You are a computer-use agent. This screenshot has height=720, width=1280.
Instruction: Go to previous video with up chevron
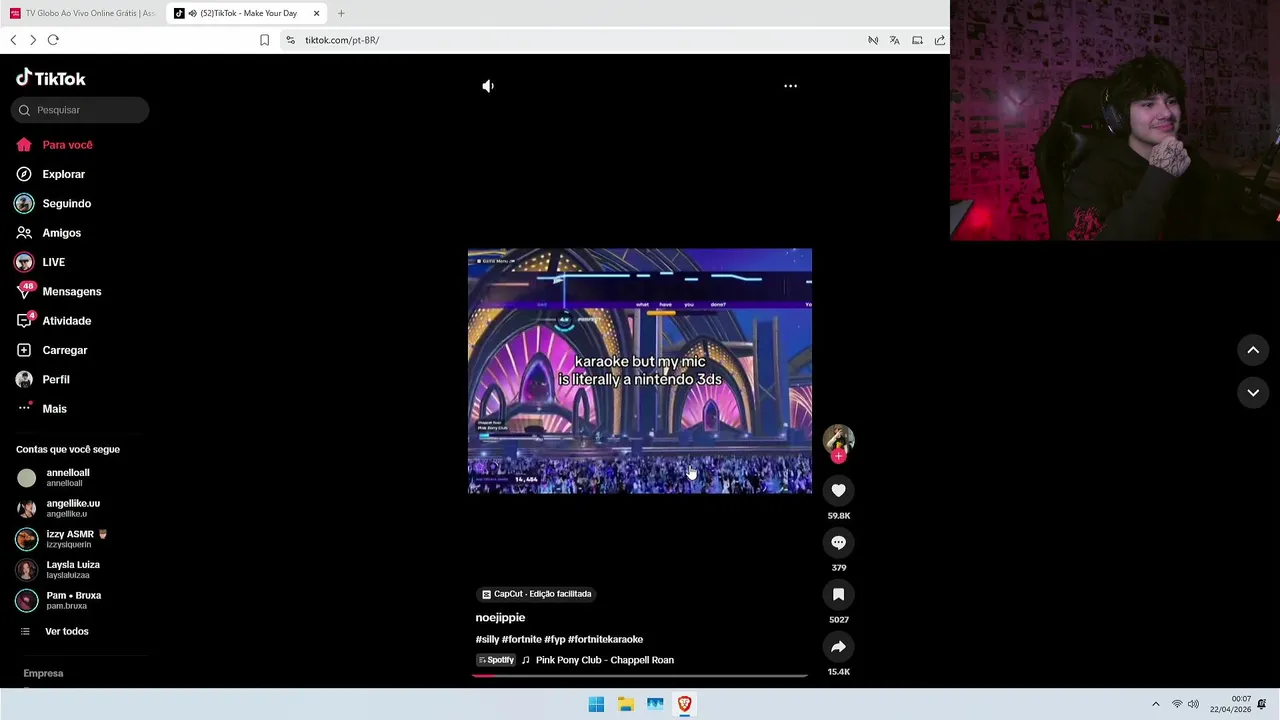[x=1253, y=350]
